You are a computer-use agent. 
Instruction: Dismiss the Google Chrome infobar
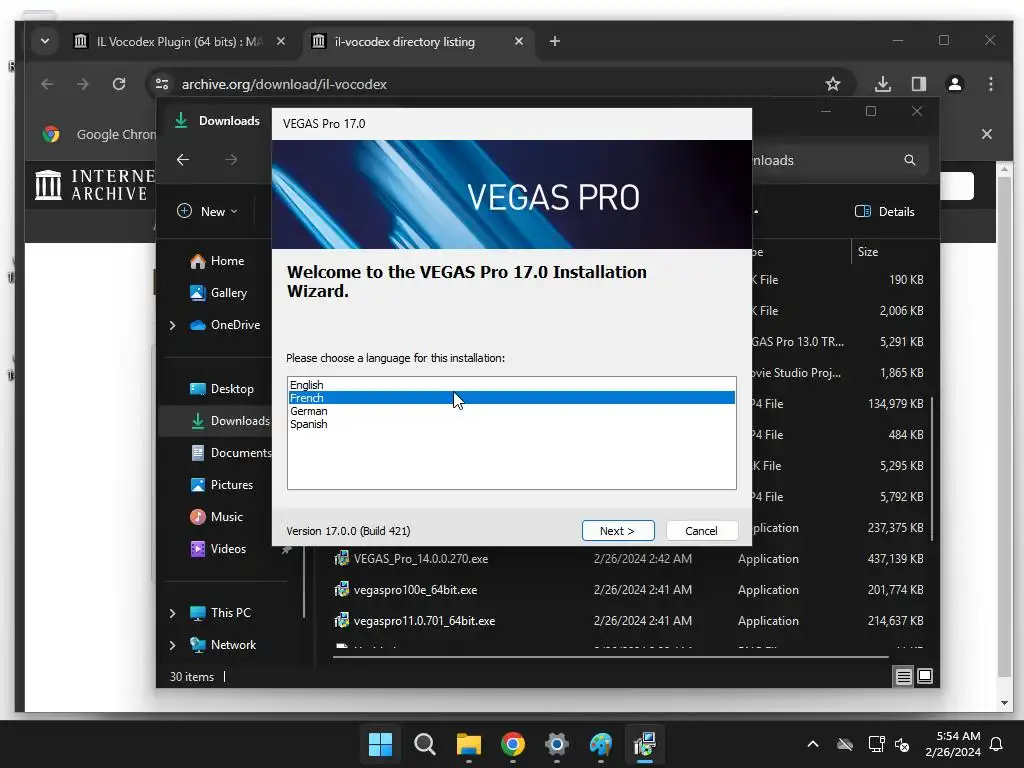click(x=987, y=134)
